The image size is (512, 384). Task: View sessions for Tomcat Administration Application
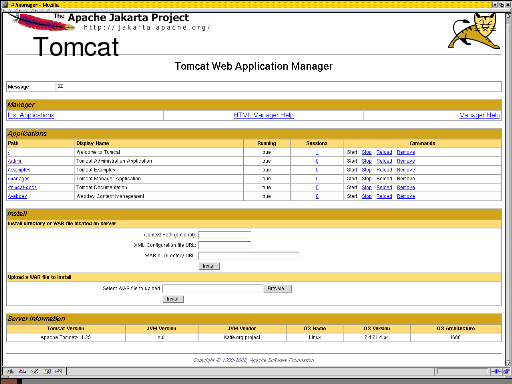tap(317, 161)
